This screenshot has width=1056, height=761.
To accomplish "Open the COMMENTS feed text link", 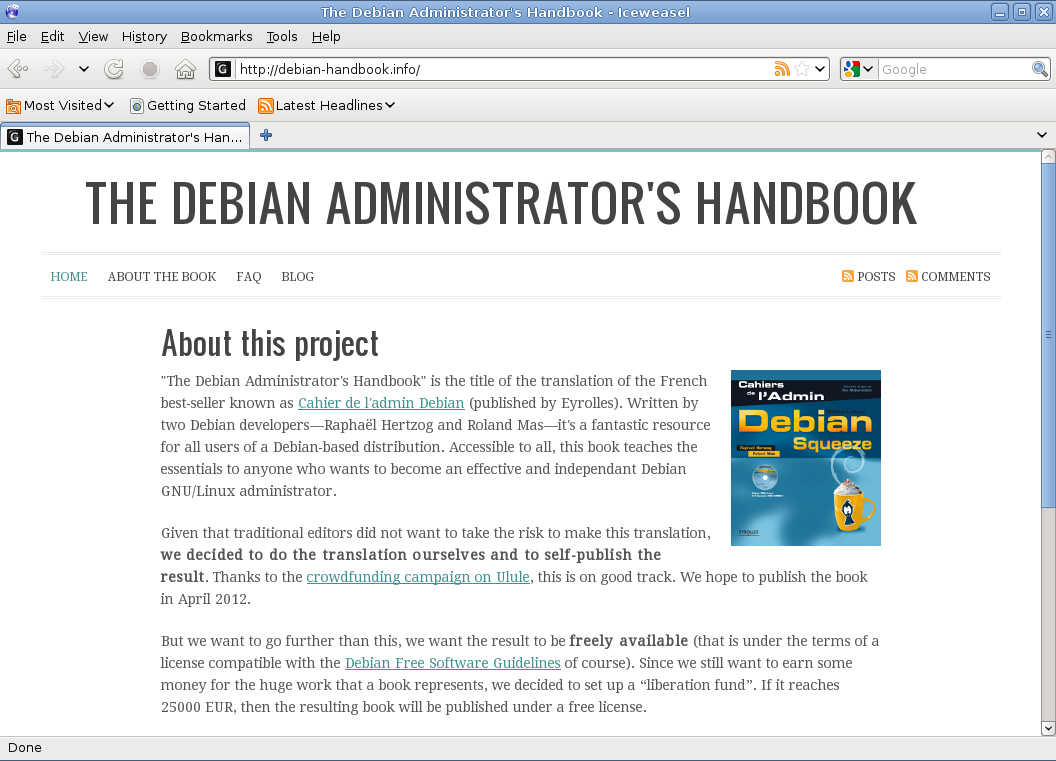I will tap(956, 277).
